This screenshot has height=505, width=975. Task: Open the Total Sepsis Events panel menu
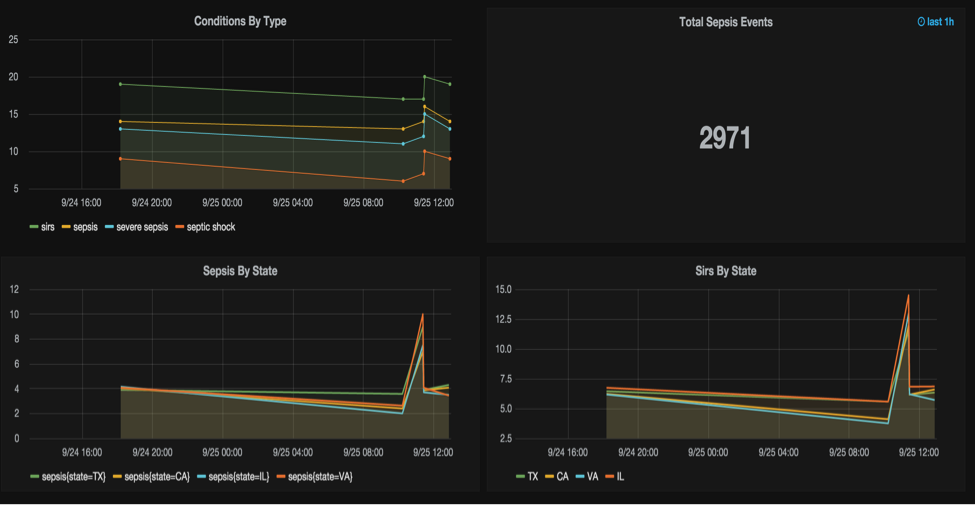coord(725,21)
